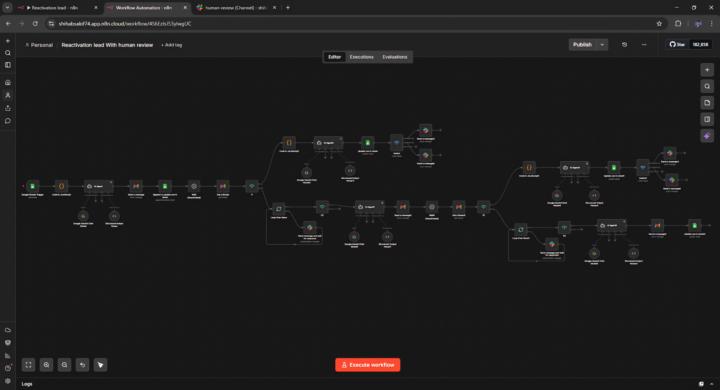Reload the page in the browser
The height and width of the screenshot is (390, 720).
pyautogui.click(x=35, y=23)
